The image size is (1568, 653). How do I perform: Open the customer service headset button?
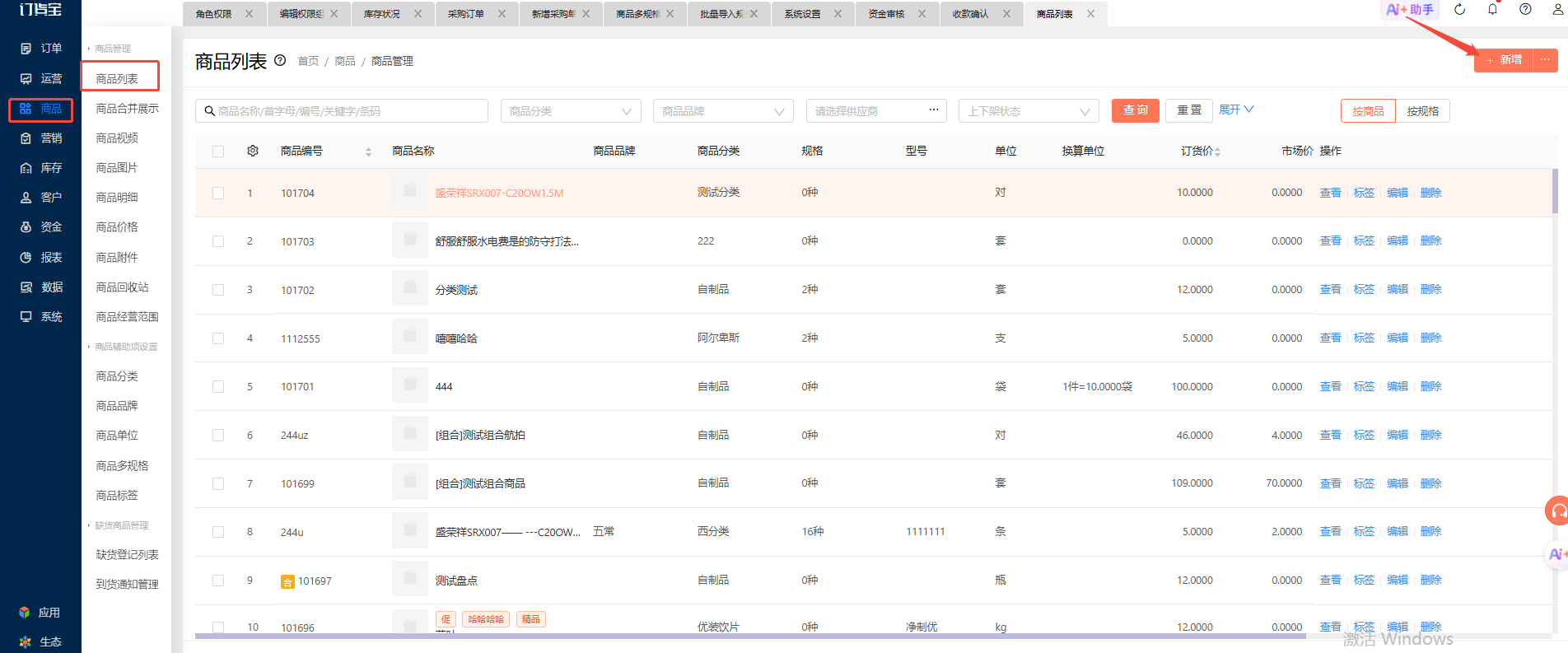[x=1556, y=511]
